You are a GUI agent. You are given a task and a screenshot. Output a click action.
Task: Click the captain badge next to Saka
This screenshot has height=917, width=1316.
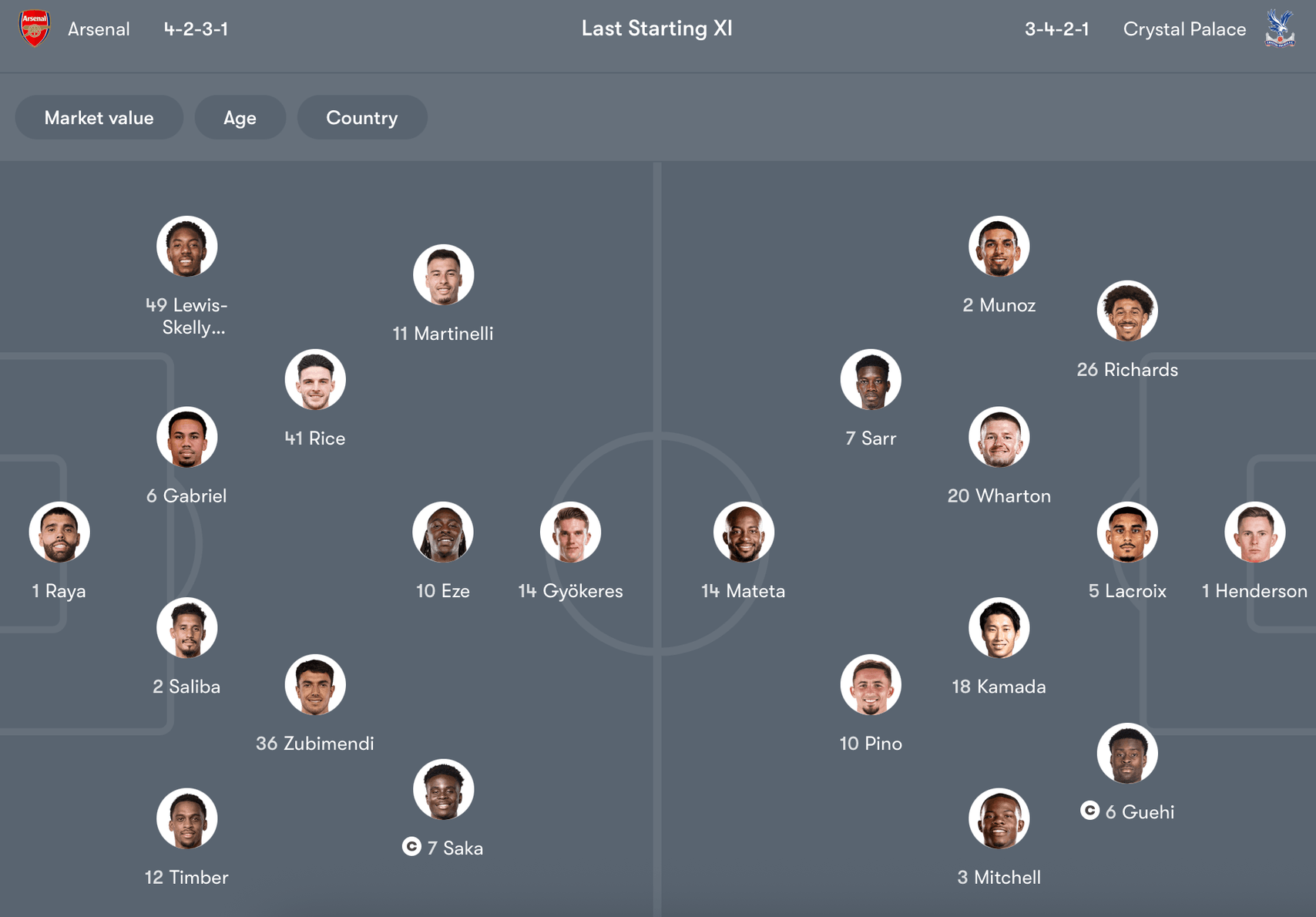click(x=411, y=847)
